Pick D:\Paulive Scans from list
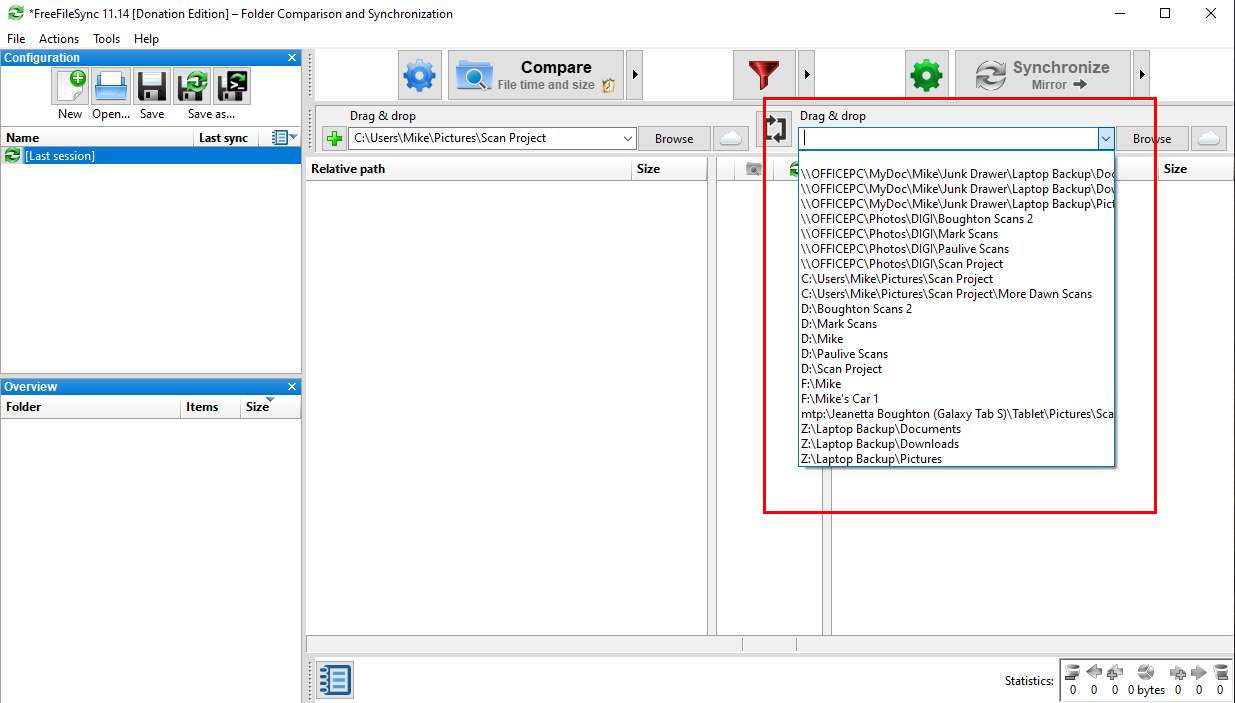The height and width of the screenshot is (703, 1235). [x=956, y=354]
